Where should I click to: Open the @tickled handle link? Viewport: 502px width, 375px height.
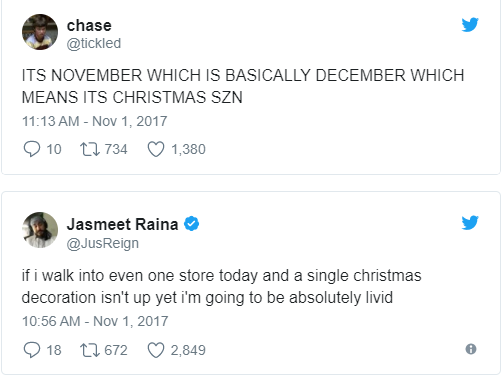(94, 43)
